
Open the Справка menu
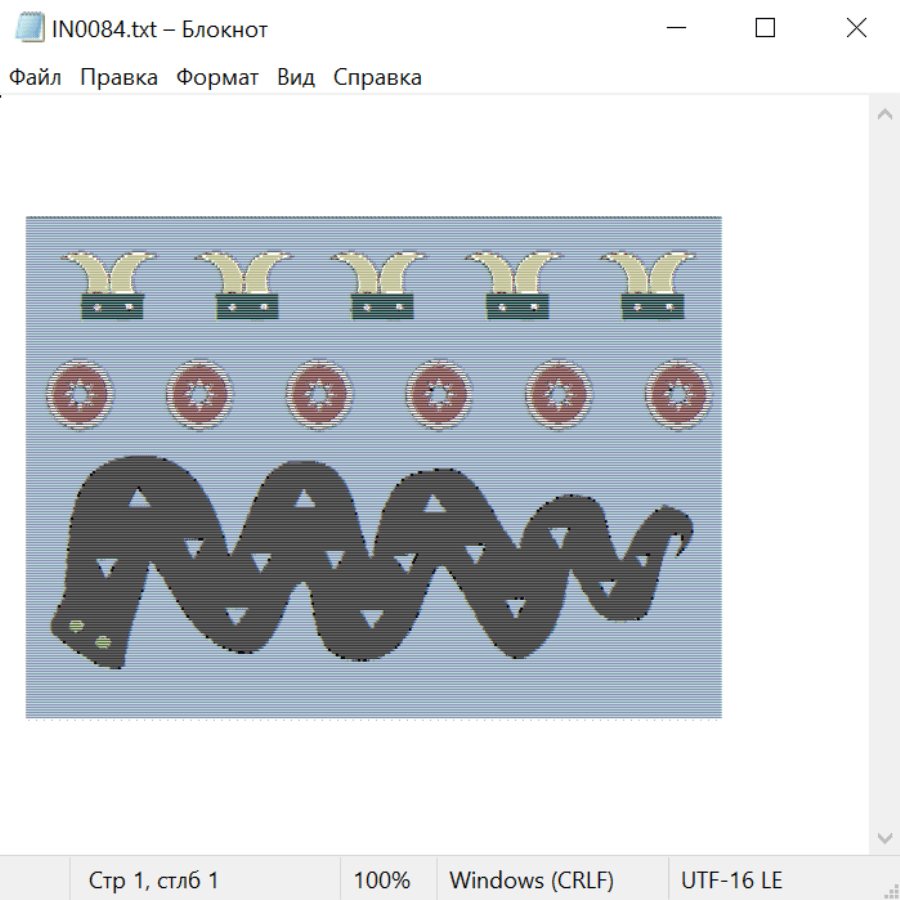tap(377, 78)
